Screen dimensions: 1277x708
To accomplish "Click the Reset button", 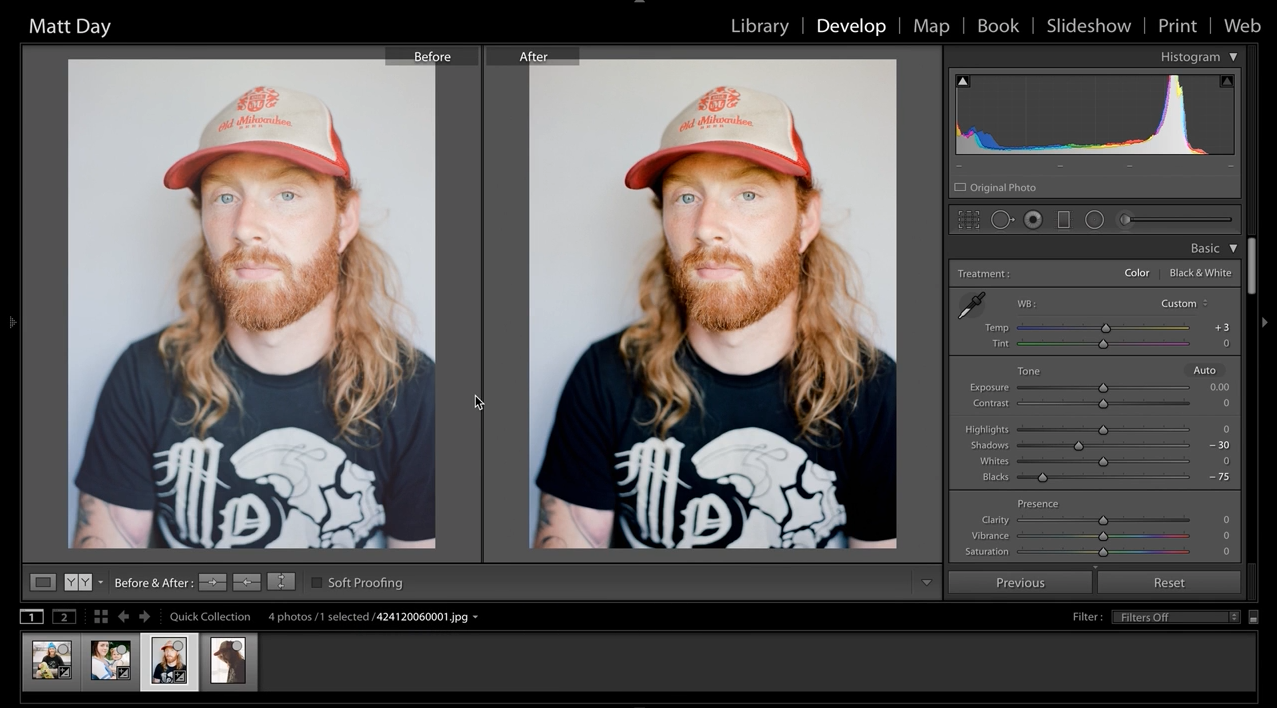I will pyautogui.click(x=1168, y=582).
